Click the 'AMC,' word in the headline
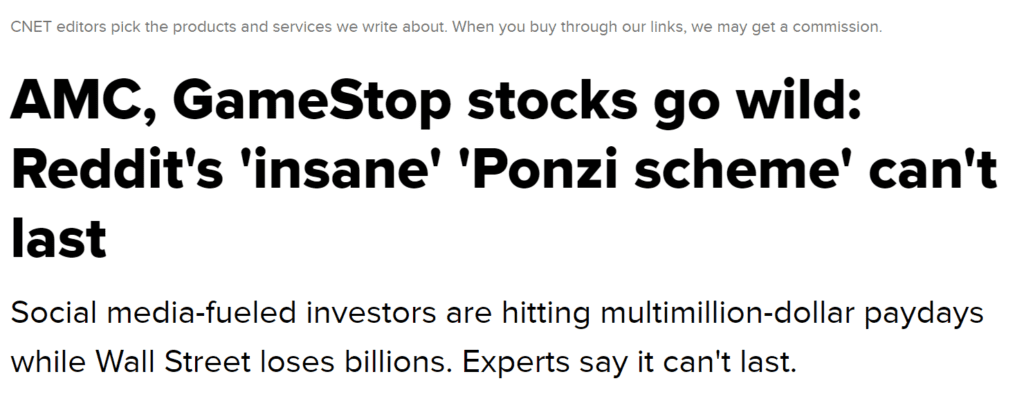The width and height of the screenshot is (1024, 399). pos(84,100)
